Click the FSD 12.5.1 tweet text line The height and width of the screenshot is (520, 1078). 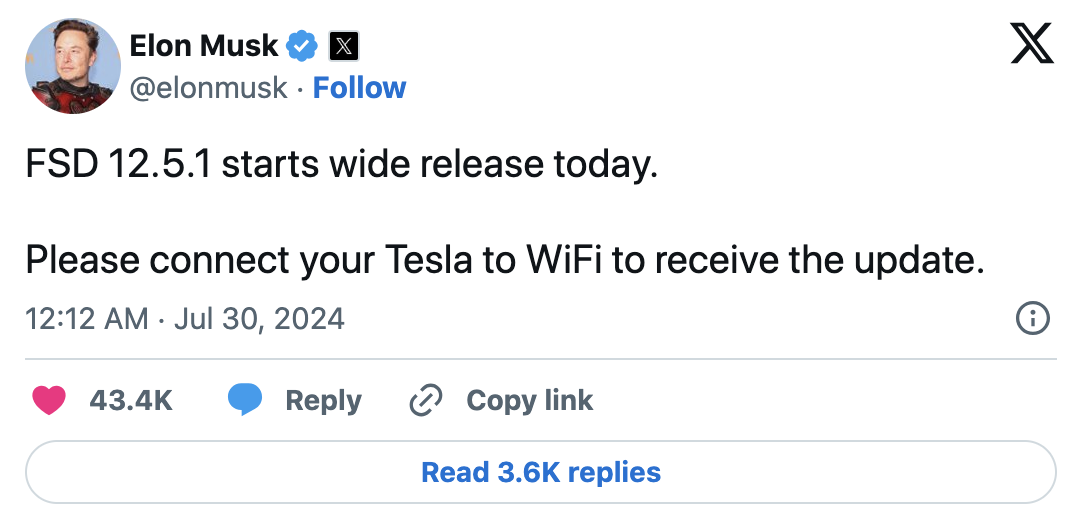click(341, 164)
